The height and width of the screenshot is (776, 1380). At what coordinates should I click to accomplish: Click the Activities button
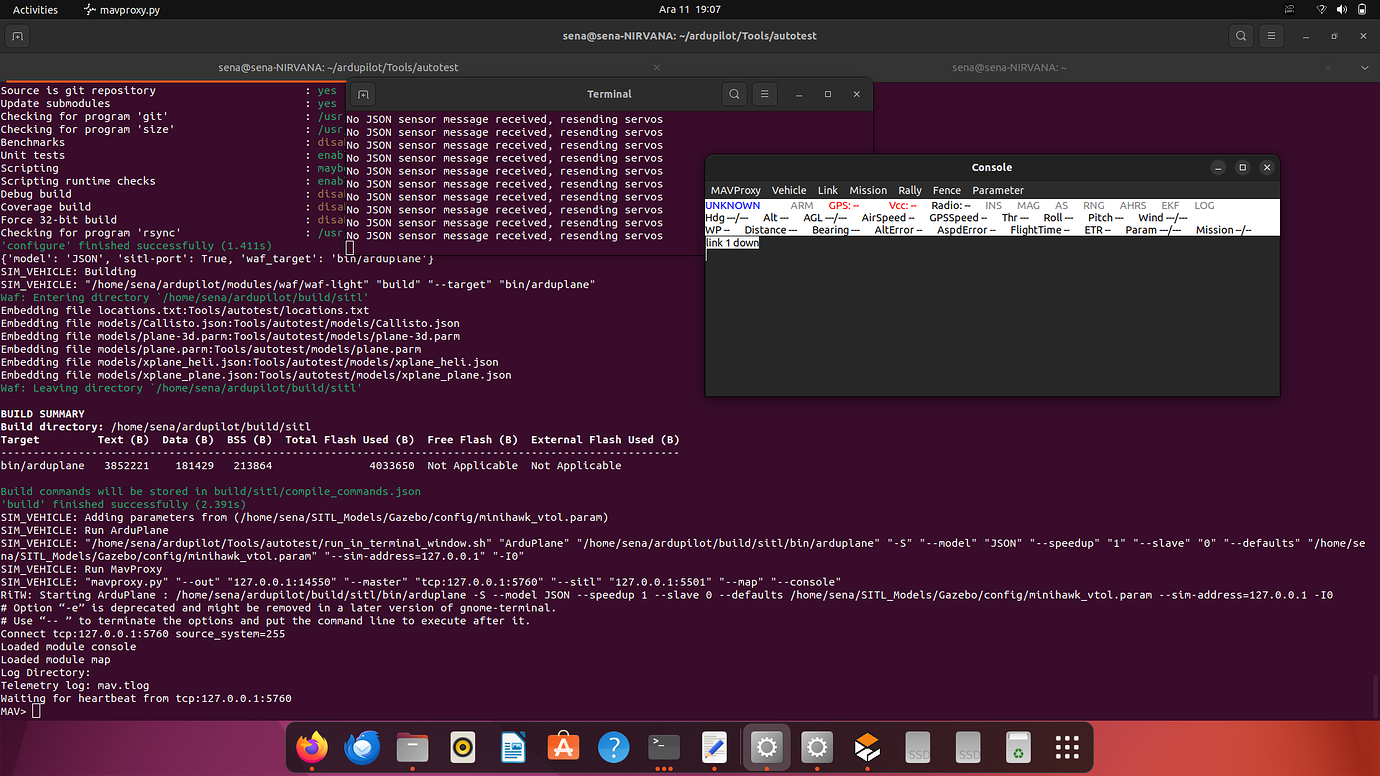pyautogui.click(x=35, y=10)
